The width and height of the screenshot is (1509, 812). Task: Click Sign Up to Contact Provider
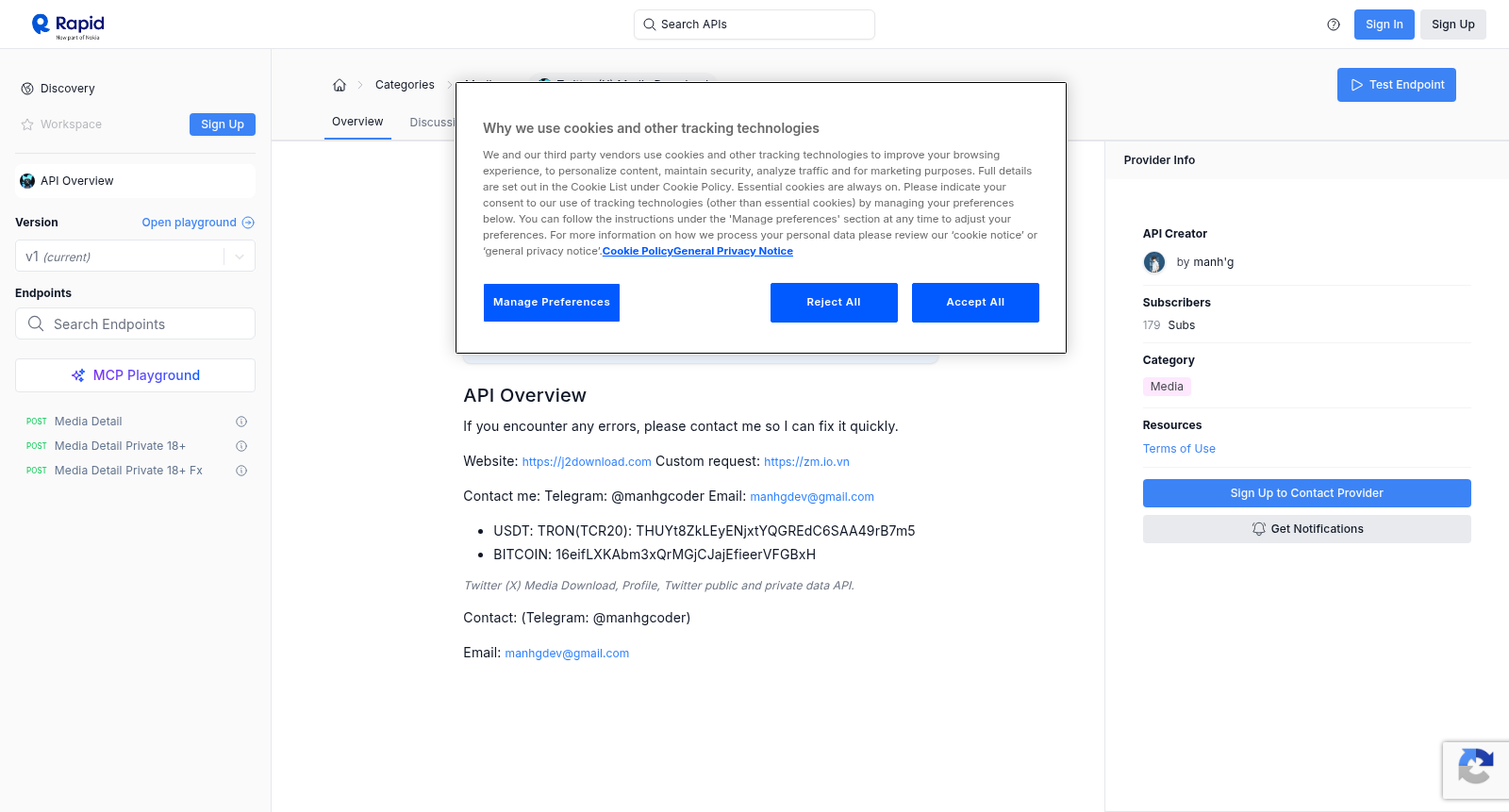pos(1307,493)
